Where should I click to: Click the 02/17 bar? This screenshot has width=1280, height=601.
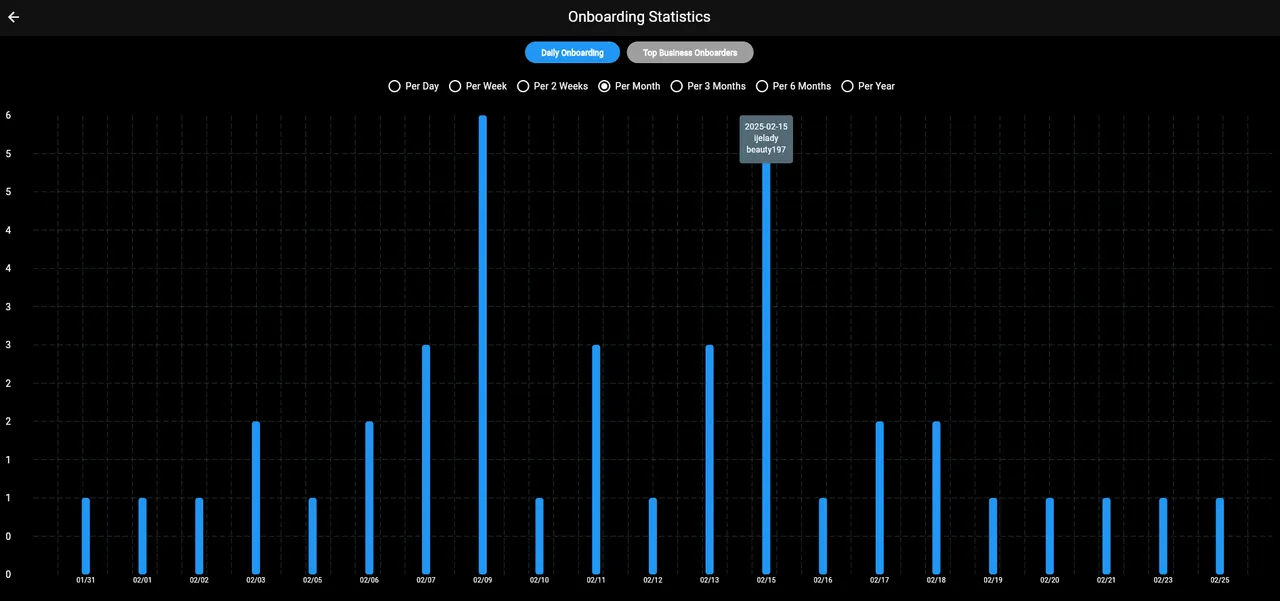point(880,498)
